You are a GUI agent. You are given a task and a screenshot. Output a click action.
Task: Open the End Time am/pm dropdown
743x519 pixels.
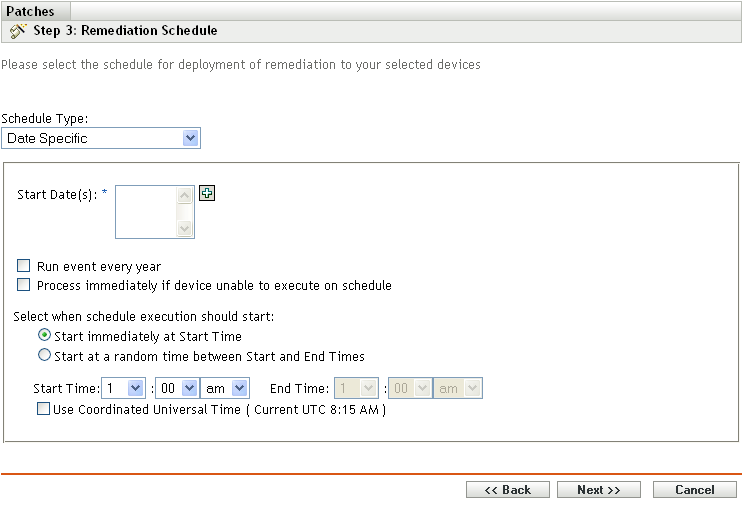pyautogui.click(x=458, y=388)
